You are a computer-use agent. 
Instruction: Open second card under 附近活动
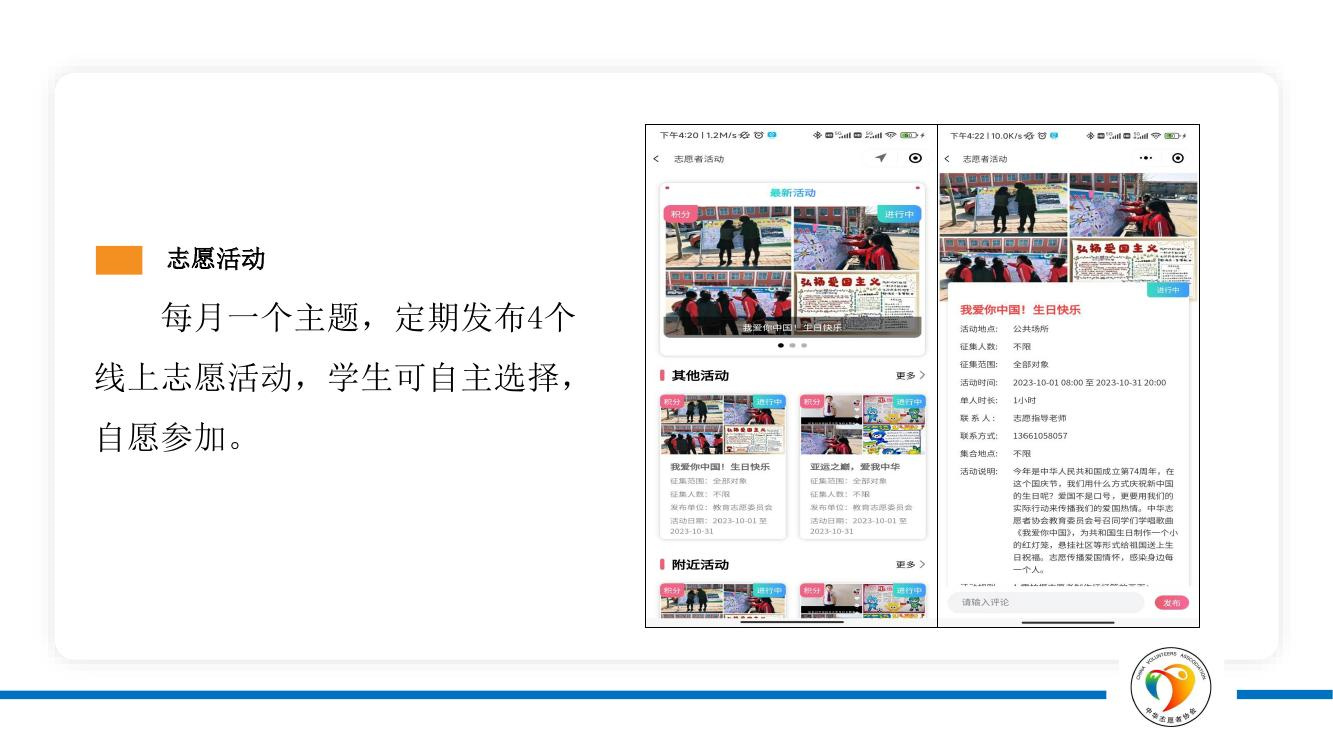point(863,601)
